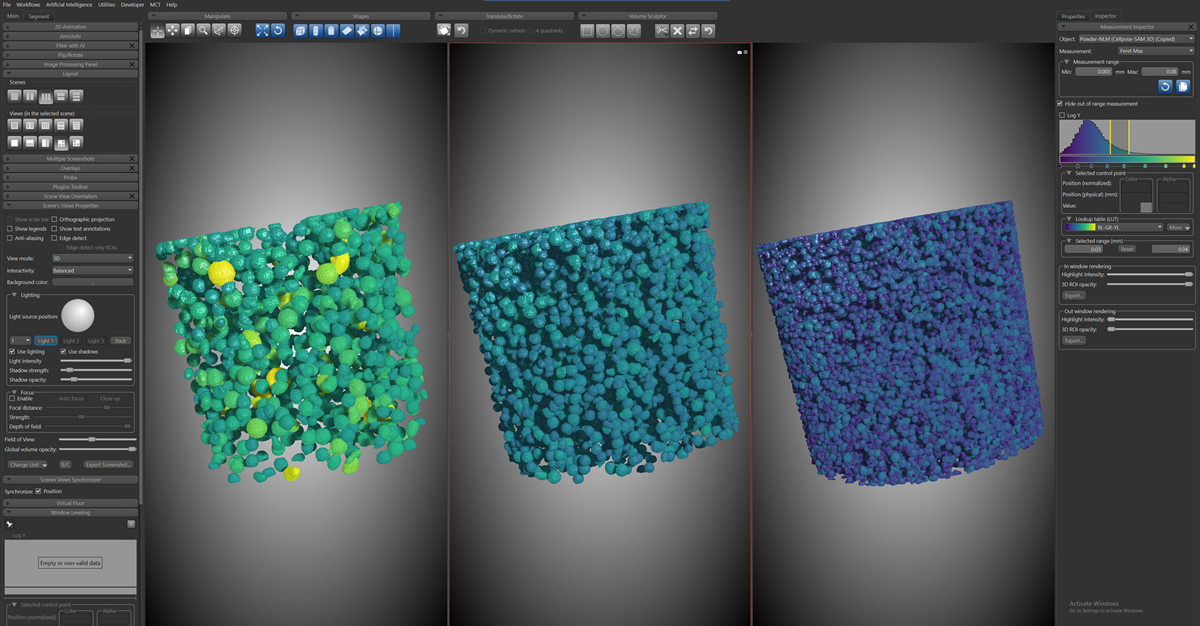1200x626 pixels.
Task: Select the Pan (four-arrow) tool
Action: tap(173, 31)
